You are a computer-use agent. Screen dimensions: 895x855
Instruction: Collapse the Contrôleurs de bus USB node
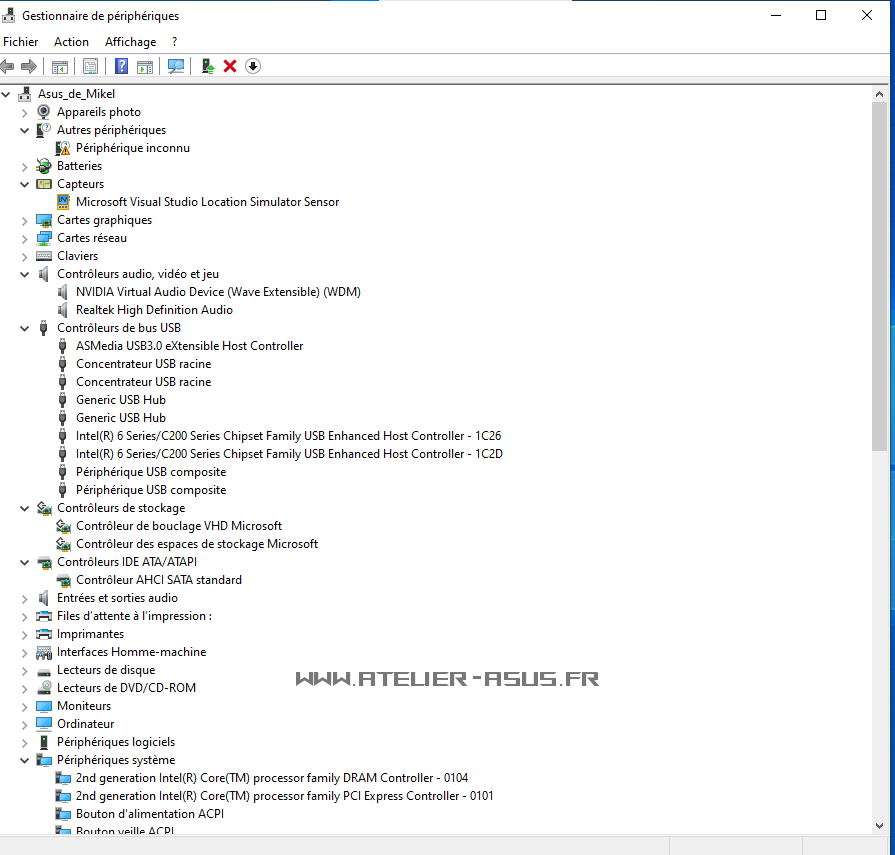point(25,328)
